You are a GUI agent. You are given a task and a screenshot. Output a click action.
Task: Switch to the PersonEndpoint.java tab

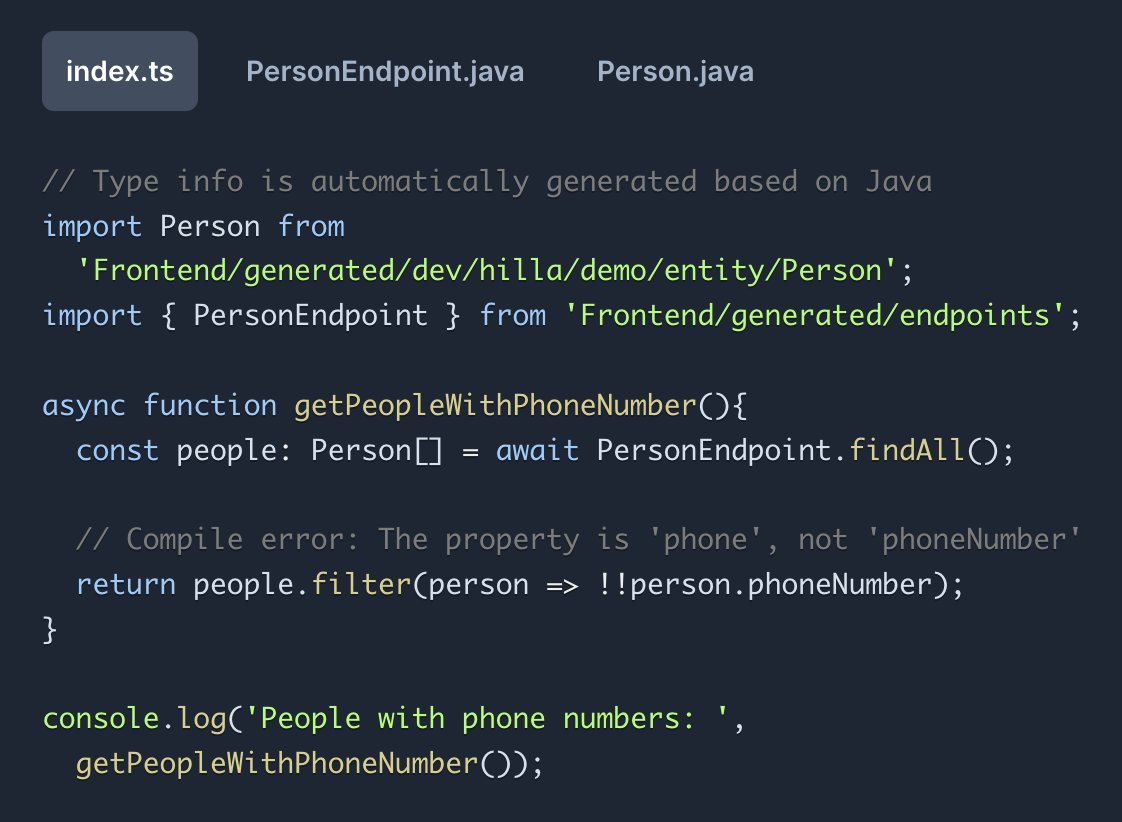(x=385, y=72)
